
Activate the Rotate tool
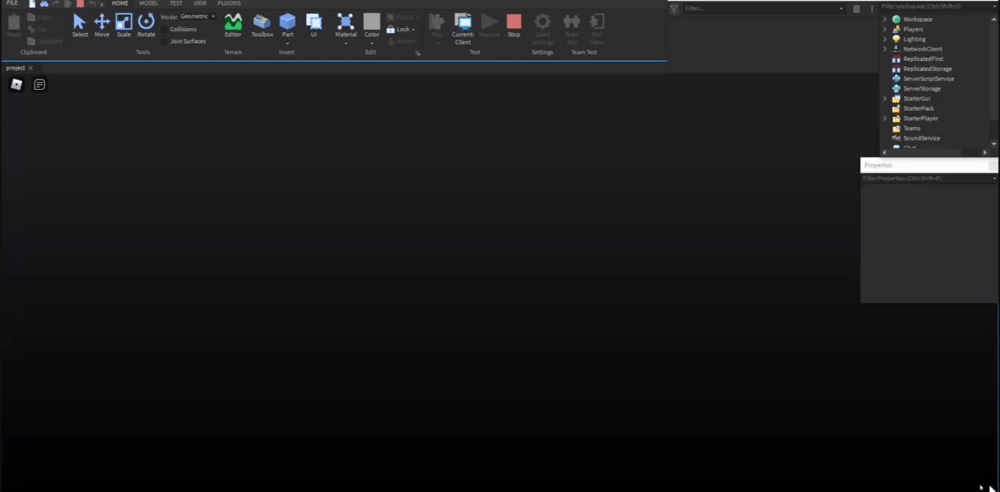point(146,26)
